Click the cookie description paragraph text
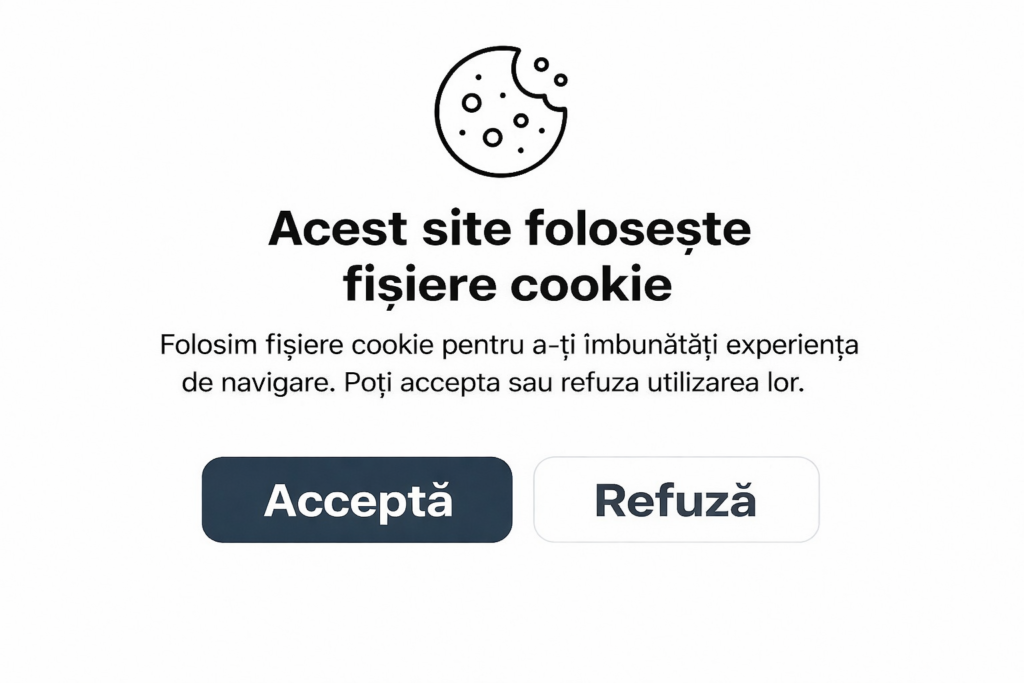 [509, 363]
